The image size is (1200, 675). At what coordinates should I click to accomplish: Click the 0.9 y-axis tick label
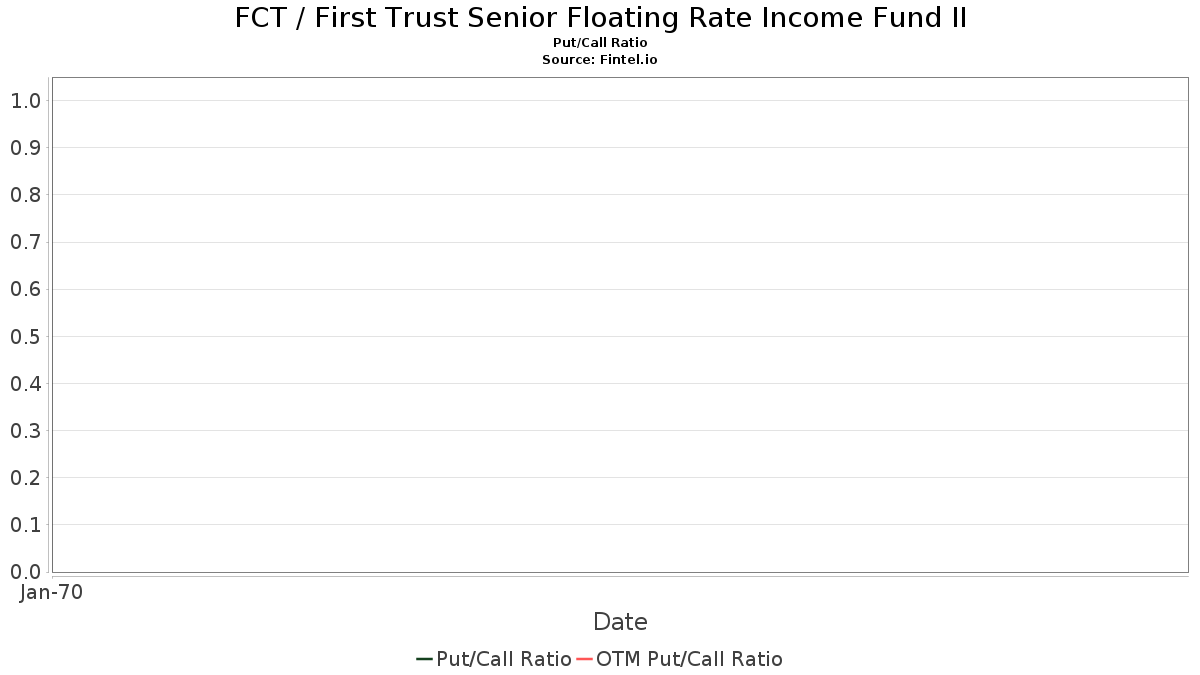click(26, 148)
